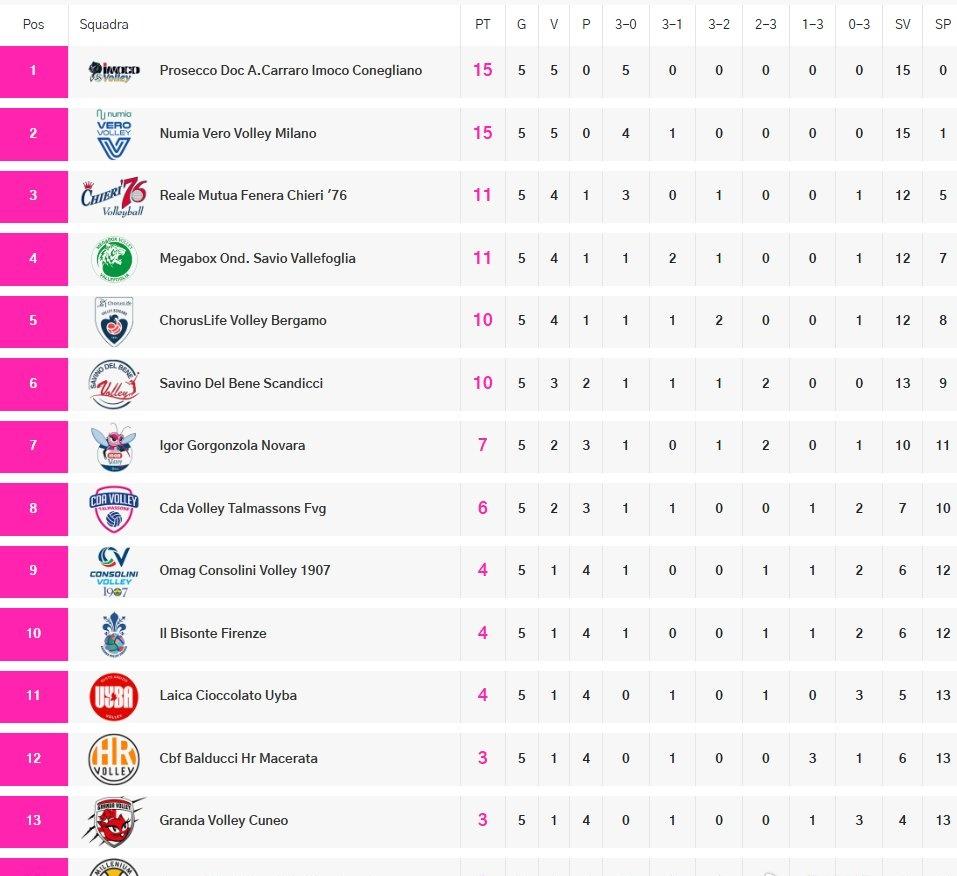957x876 pixels.
Task: Click the orange HR Volley Macerata logo
Action: tap(114, 759)
